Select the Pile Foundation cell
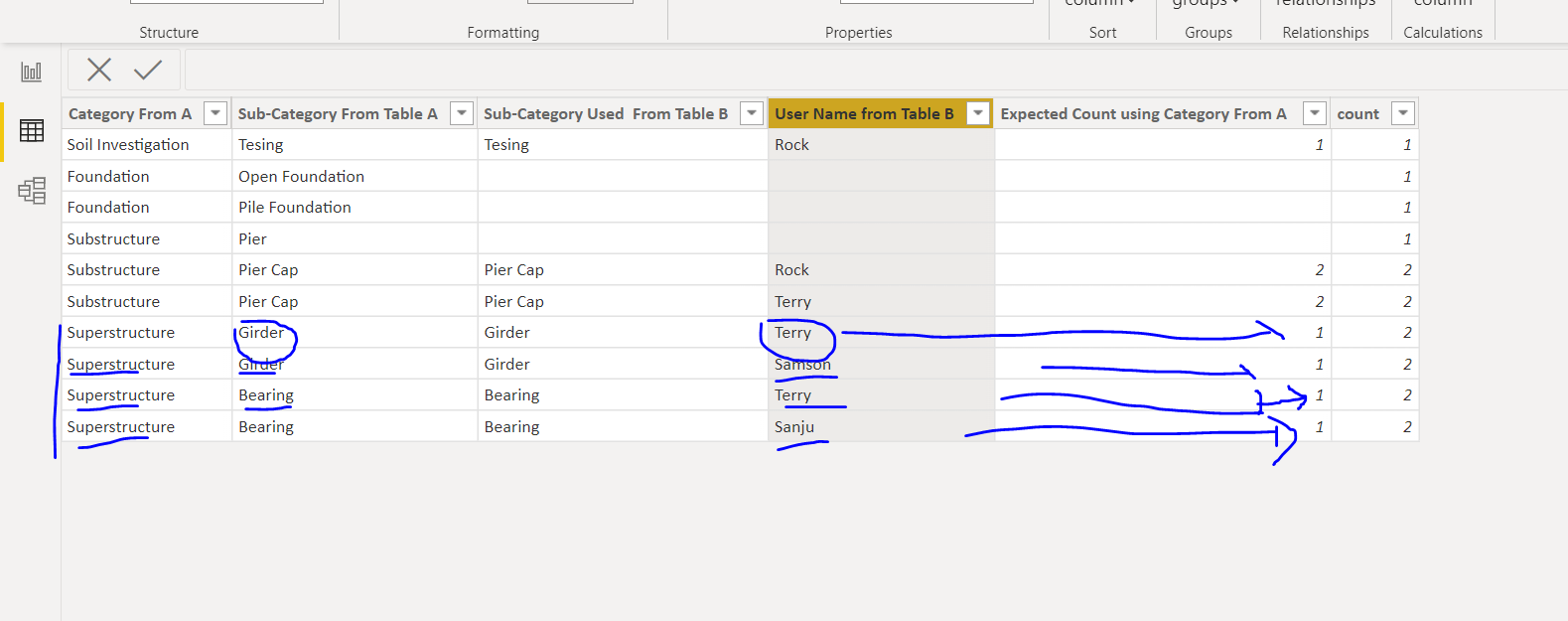 [x=355, y=207]
